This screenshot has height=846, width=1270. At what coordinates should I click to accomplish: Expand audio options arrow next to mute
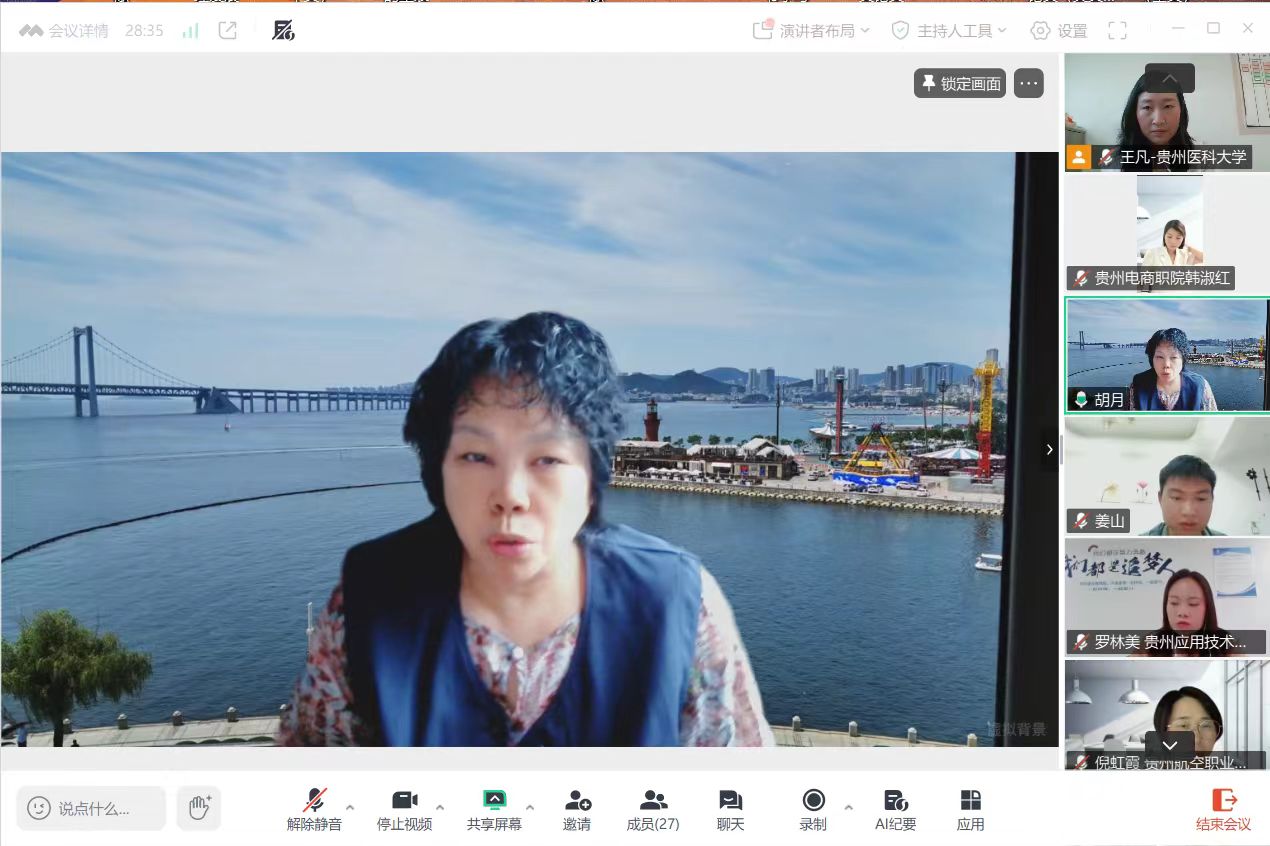point(350,807)
